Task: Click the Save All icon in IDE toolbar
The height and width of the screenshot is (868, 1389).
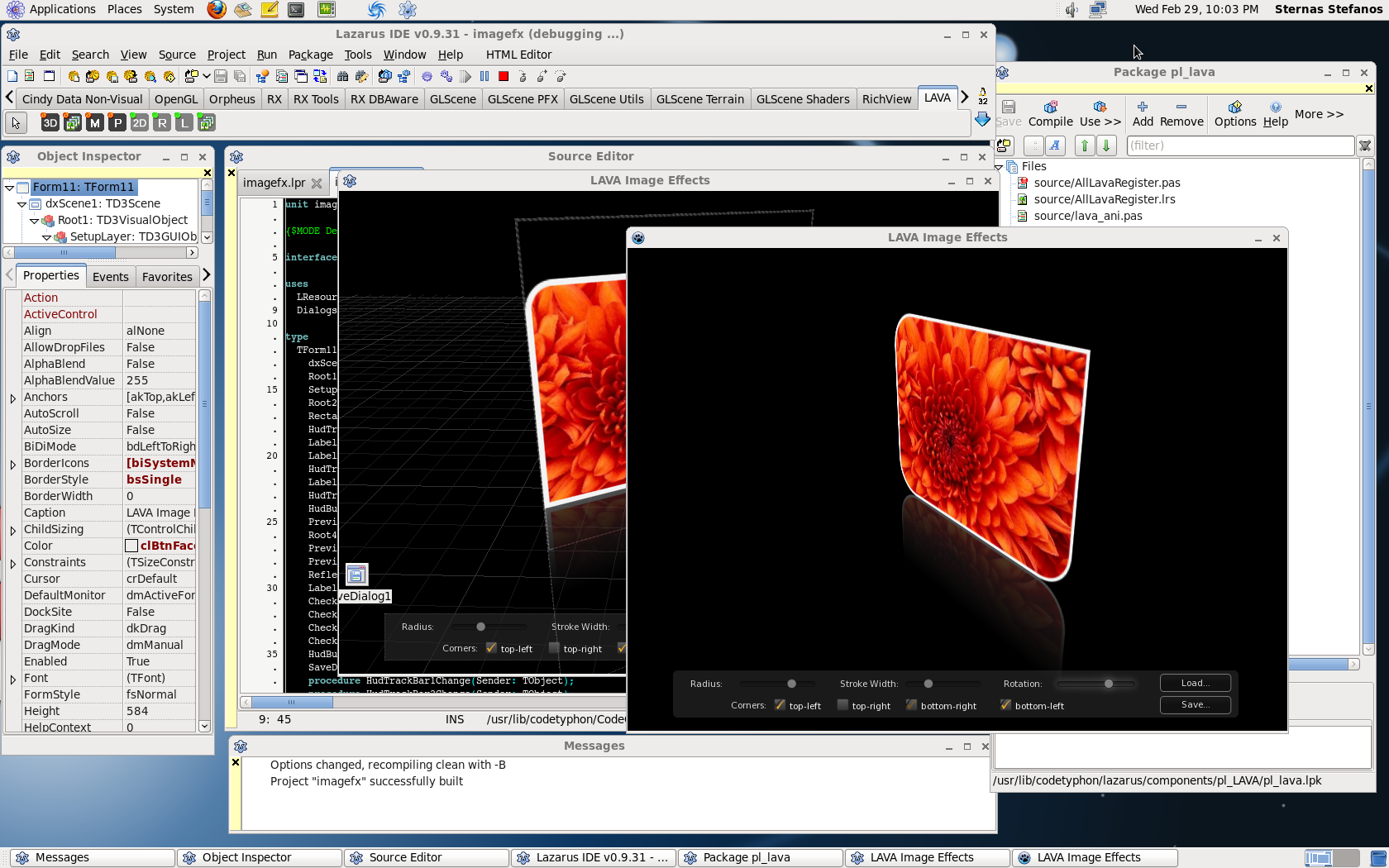Action: point(240,76)
